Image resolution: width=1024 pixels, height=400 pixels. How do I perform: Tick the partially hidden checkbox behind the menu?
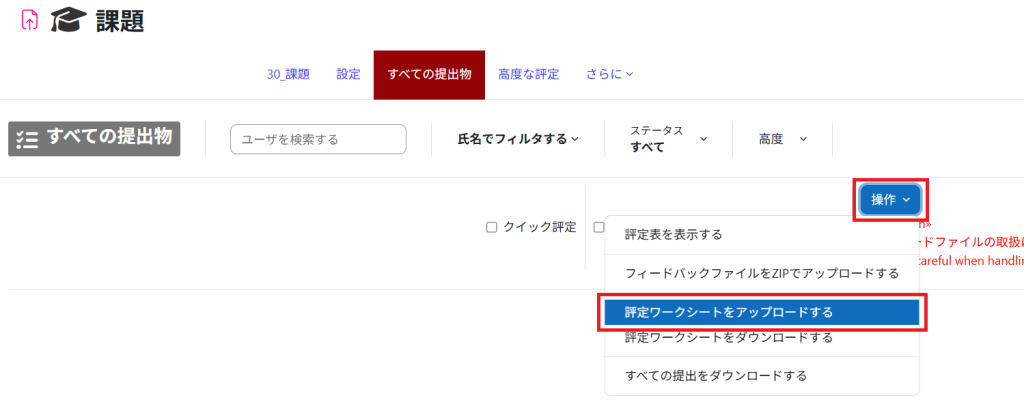[598, 227]
